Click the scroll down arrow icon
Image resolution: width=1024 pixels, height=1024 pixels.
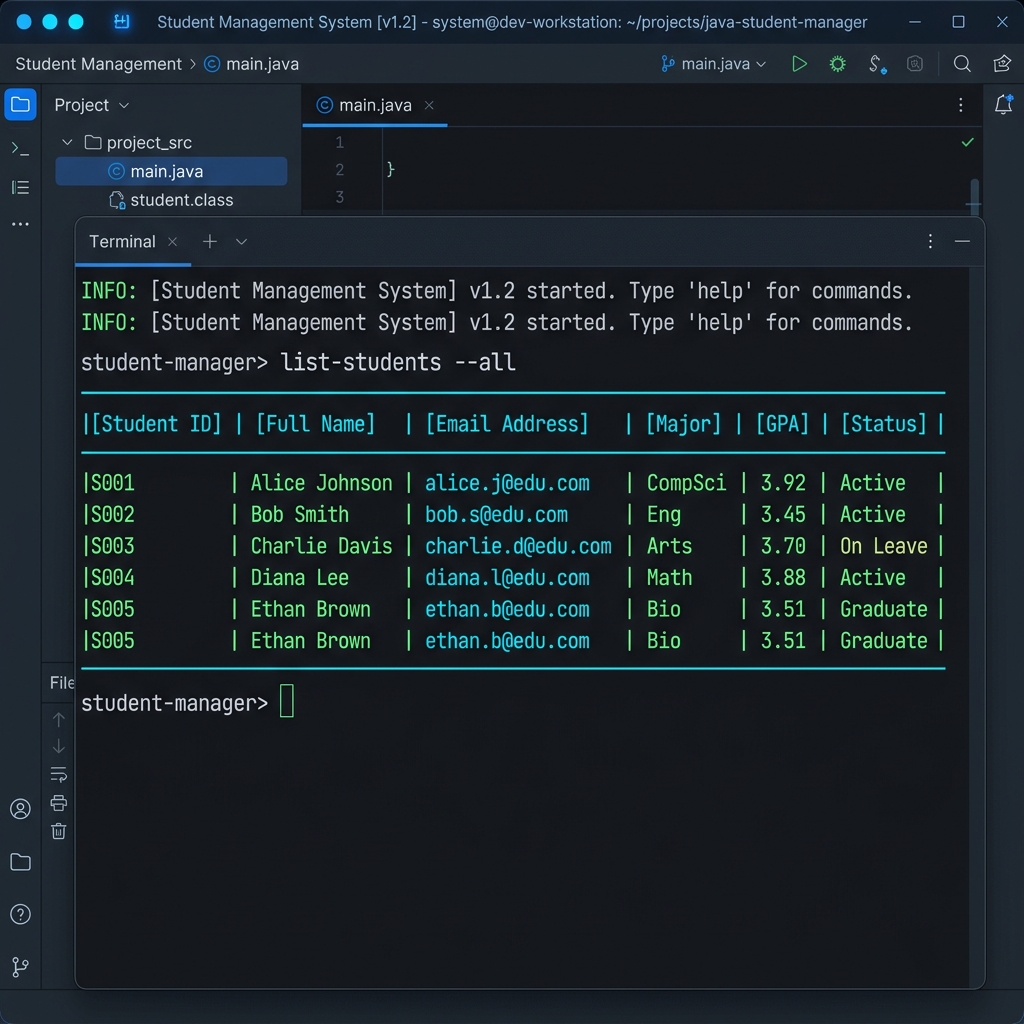(59, 746)
